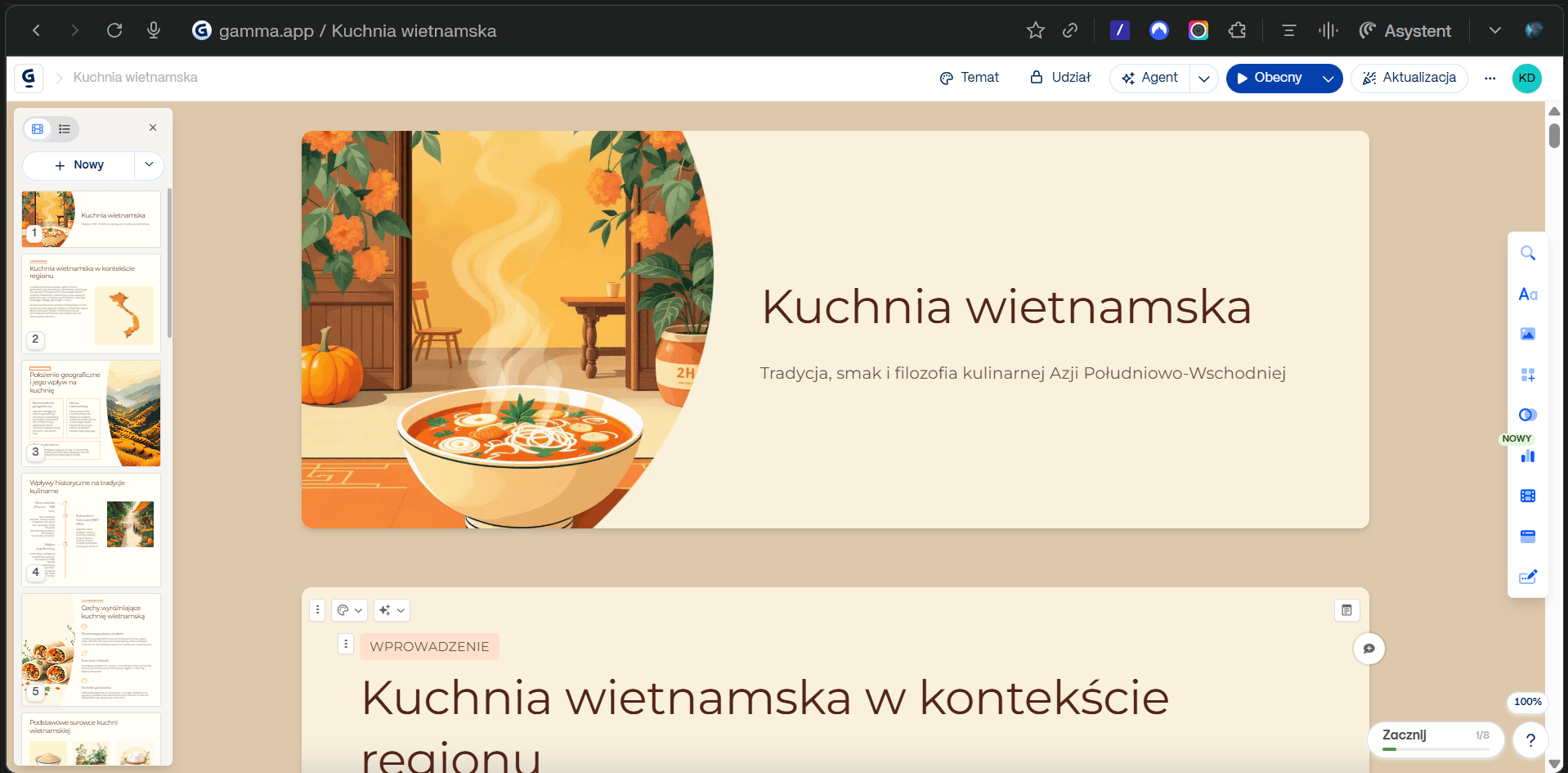This screenshot has width=1568, height=773.
Task: Switch to list outline view
Action: pos(65,128)
